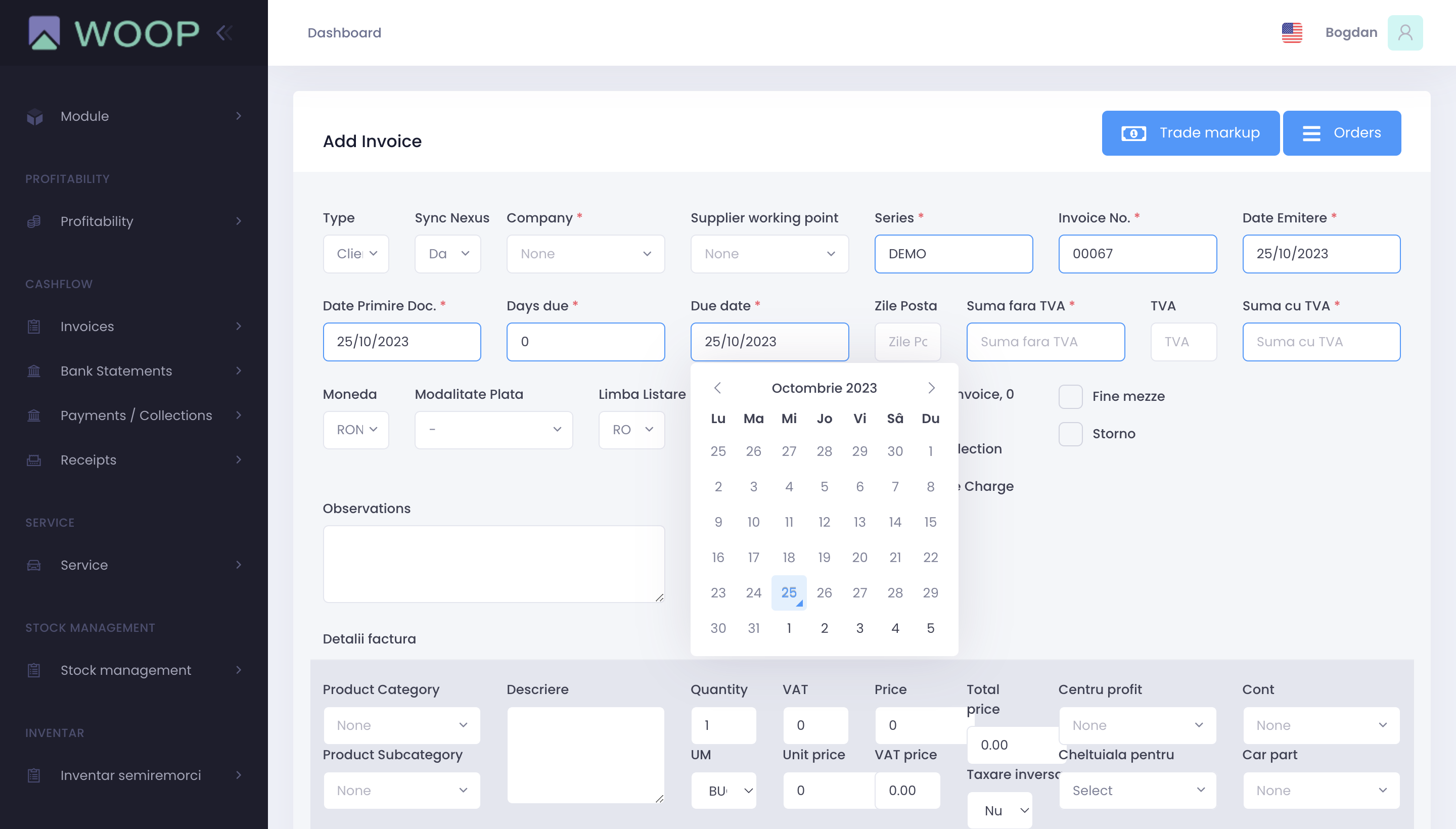Click the Quantity field
The image size is (1456, 829).
click(724, 725)
